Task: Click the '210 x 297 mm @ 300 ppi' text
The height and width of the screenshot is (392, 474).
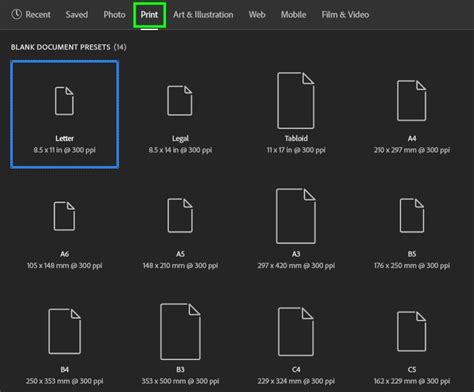Action: pos(412,150)
